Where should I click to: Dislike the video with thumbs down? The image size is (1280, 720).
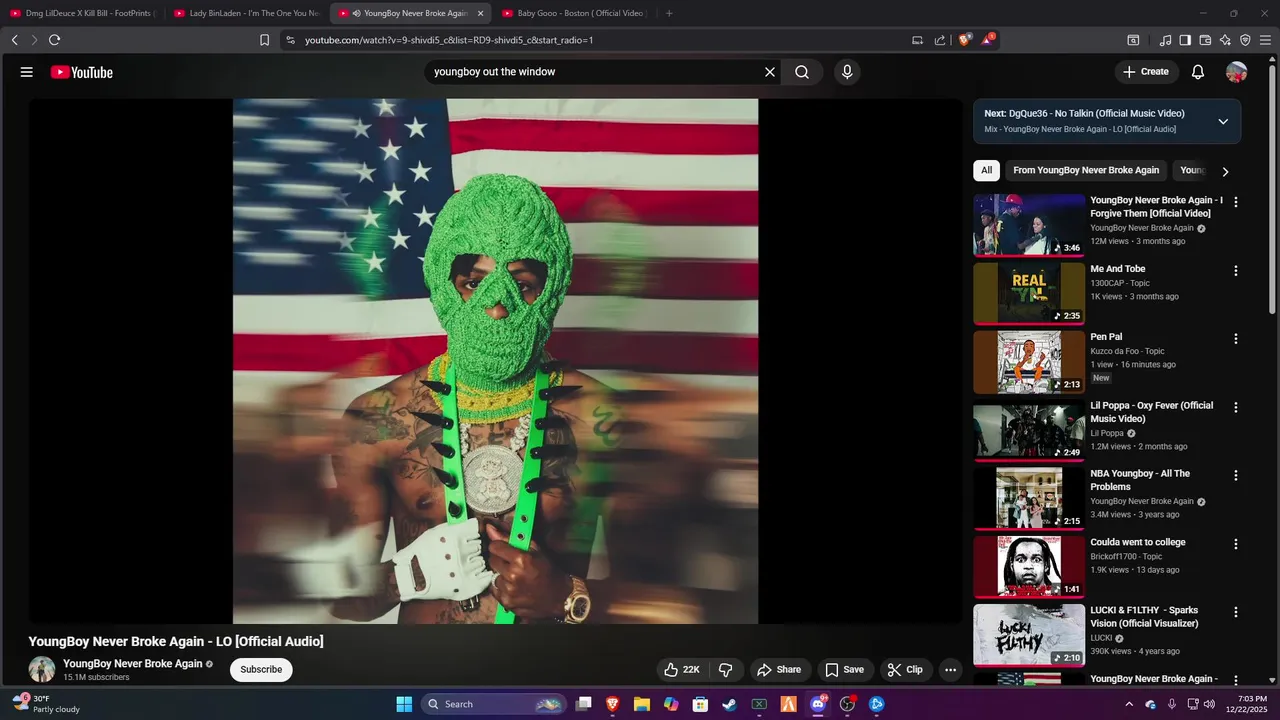[x=726, y=670]
